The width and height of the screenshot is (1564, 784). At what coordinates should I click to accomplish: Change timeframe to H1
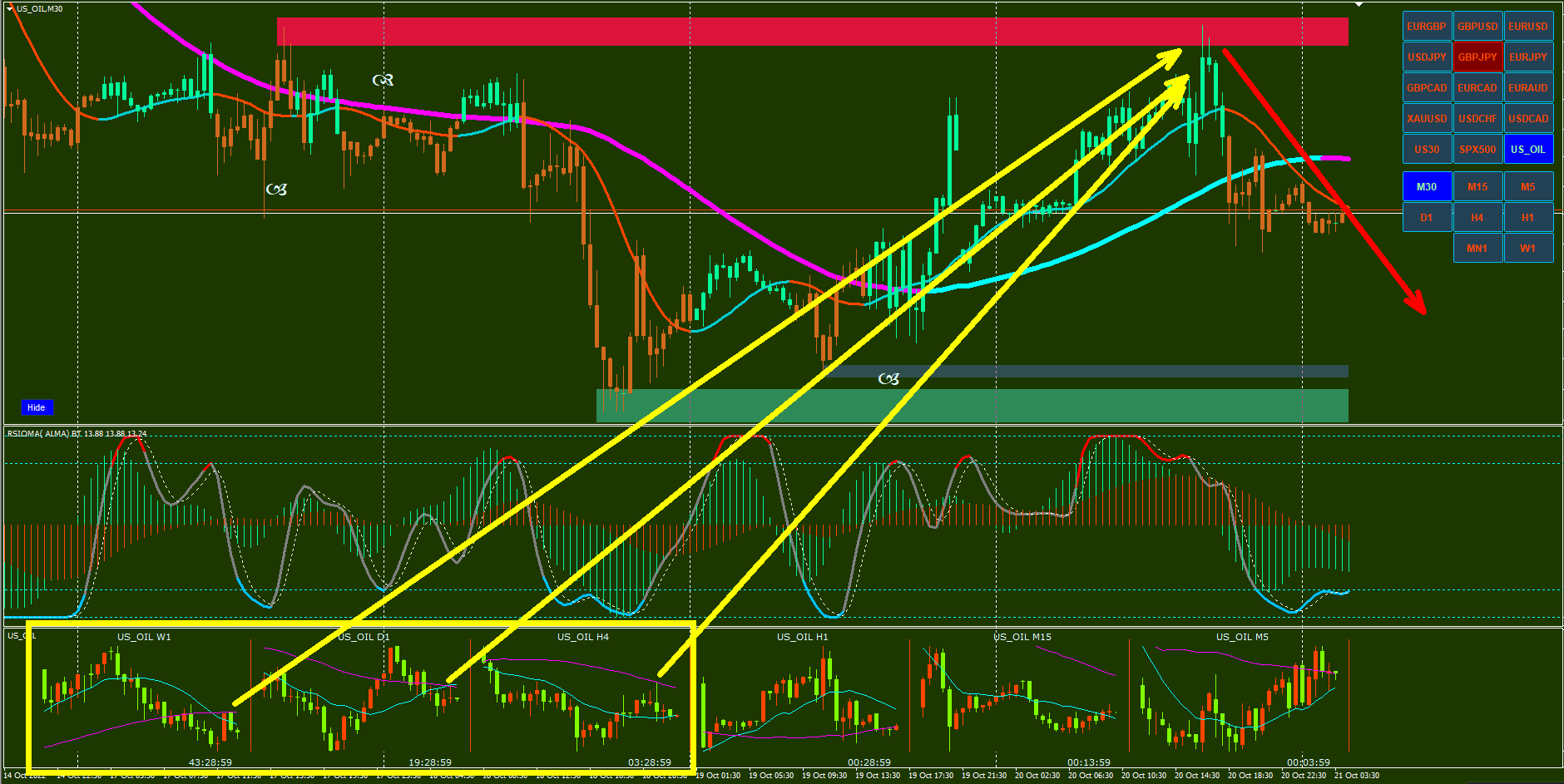pyautogui.click(x=1528, y=218)
